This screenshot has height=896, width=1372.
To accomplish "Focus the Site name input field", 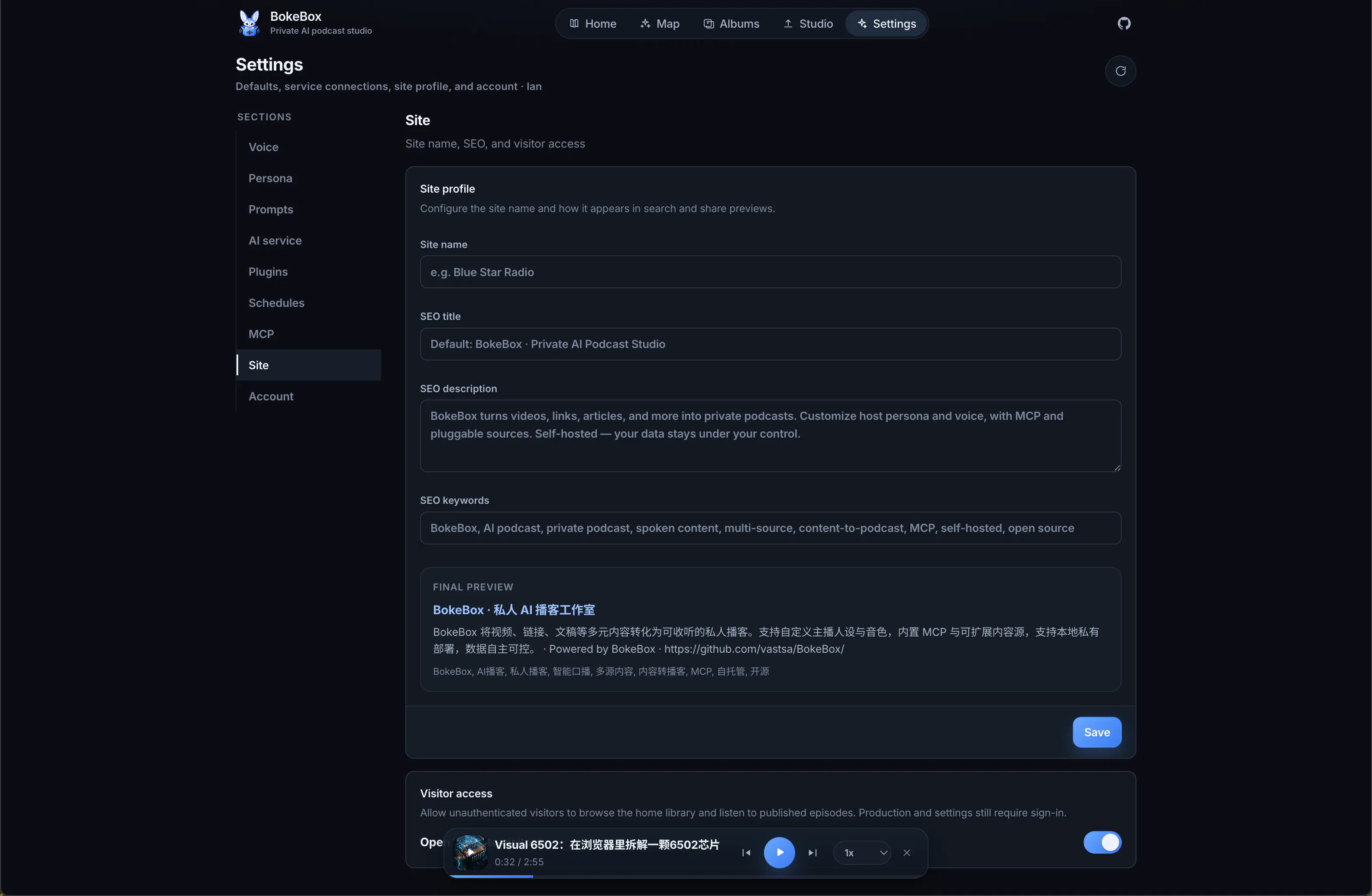I will click(x=770, y=272).
